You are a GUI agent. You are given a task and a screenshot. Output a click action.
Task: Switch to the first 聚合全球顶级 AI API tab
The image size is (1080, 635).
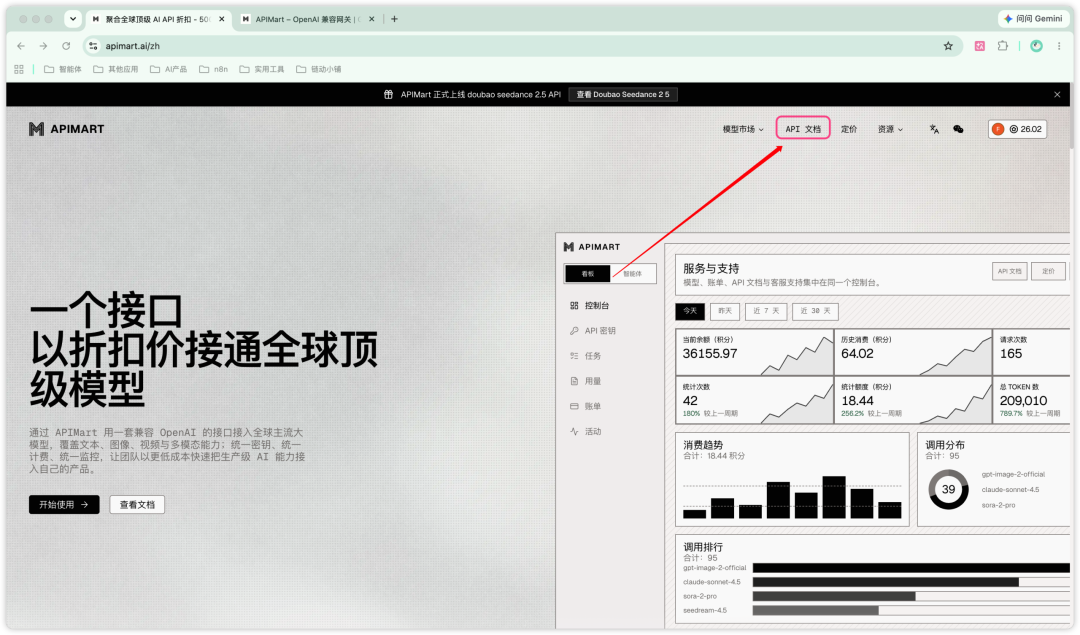[158, 19]
